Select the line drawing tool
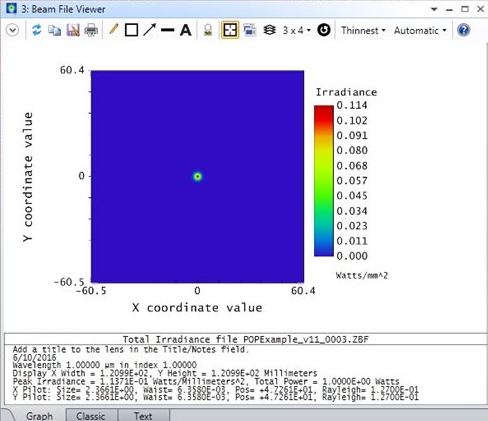The height and width of the screenshot is (421, 488). coord(167,30)
